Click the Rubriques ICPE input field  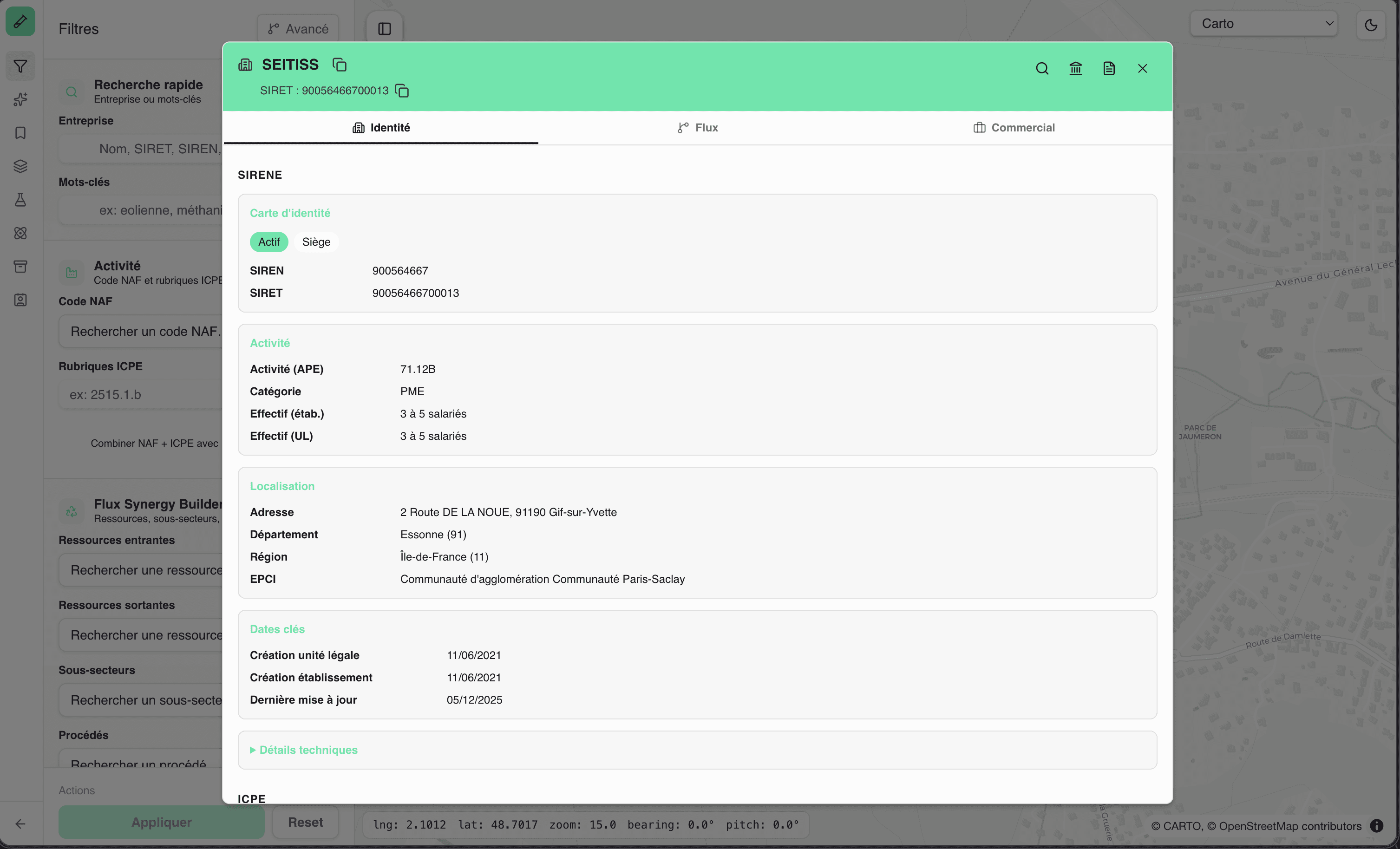pyautogui.click(x=141, y=394)
